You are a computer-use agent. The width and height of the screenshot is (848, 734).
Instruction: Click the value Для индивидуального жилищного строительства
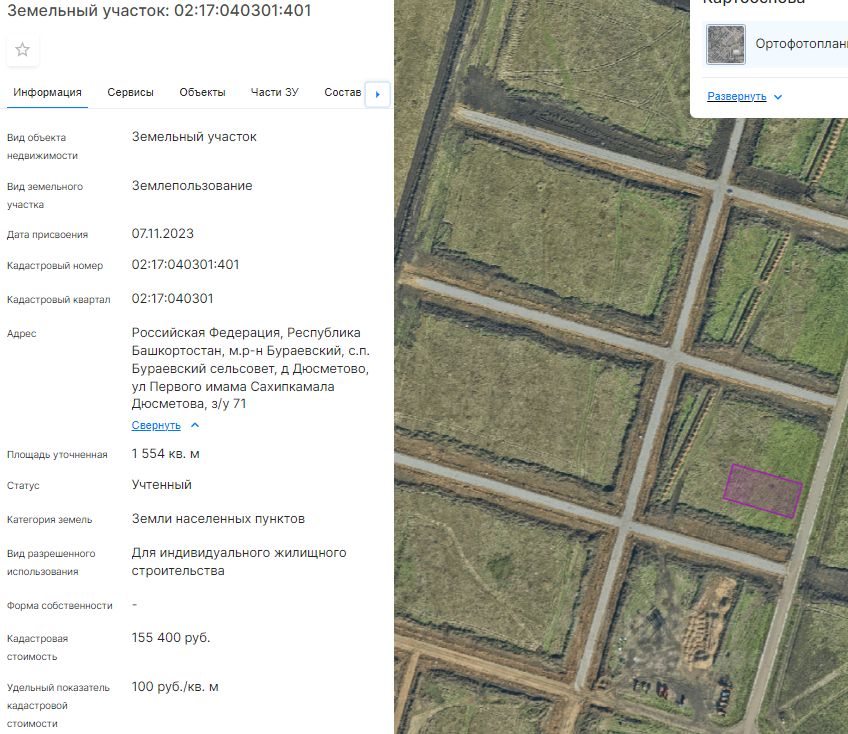238,561
